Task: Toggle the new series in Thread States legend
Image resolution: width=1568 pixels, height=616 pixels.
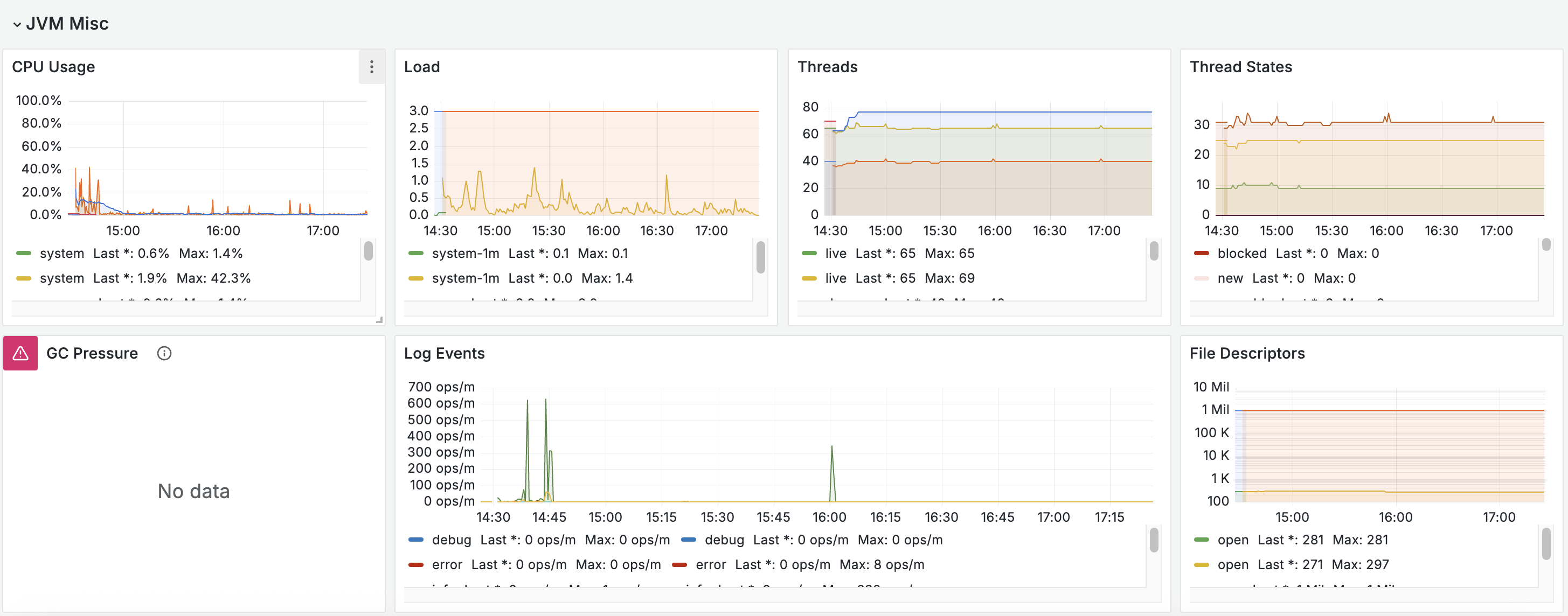Action: point(1230,278)
